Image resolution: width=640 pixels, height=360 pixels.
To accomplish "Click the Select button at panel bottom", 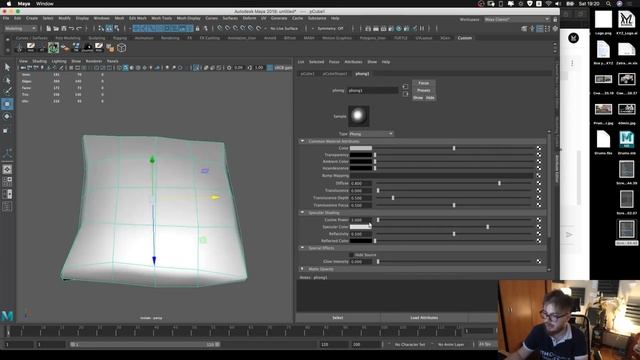I will coord(338,318).
